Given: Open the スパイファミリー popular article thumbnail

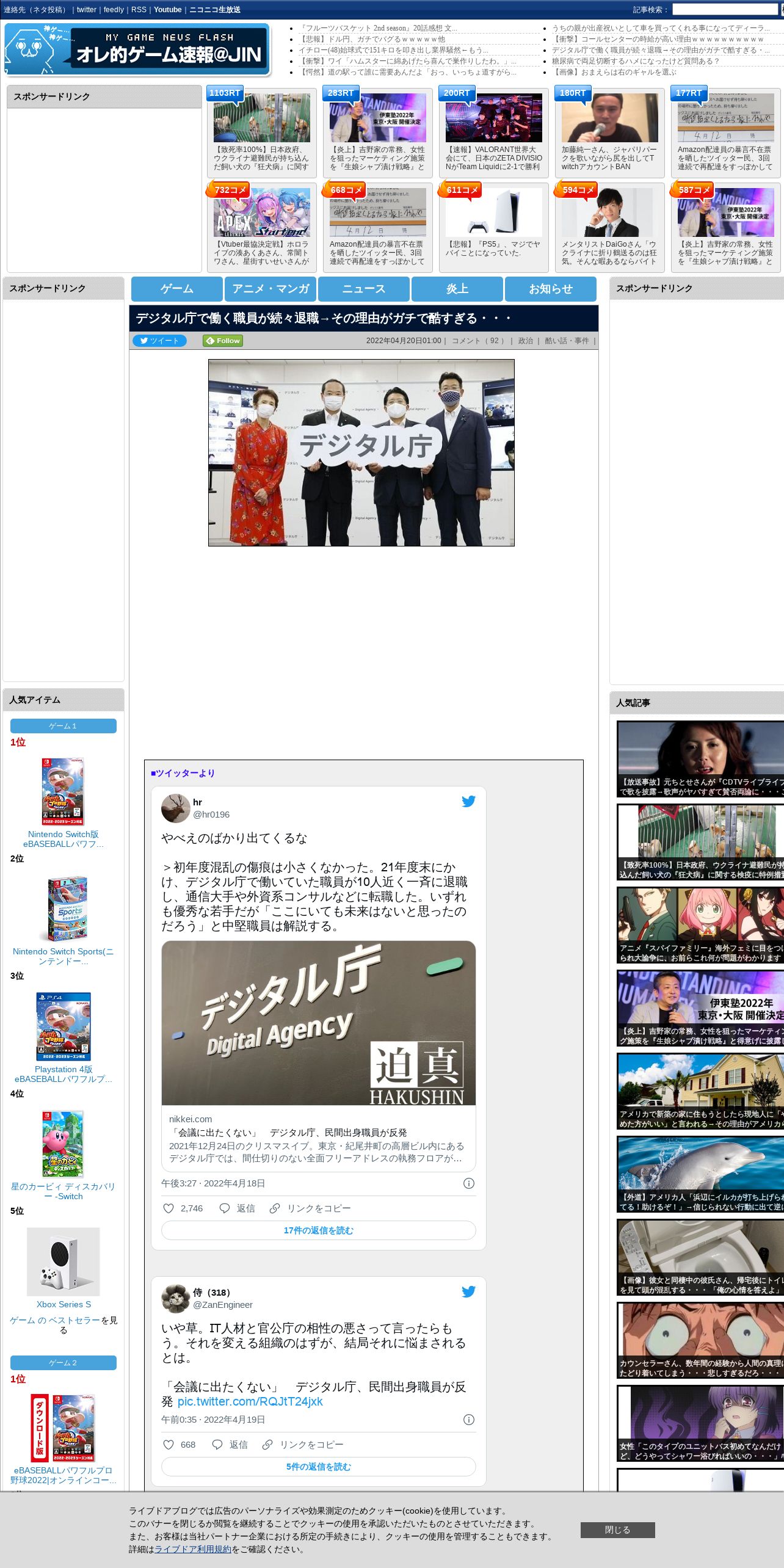Looking at the screenshot, I should (700, 926).
